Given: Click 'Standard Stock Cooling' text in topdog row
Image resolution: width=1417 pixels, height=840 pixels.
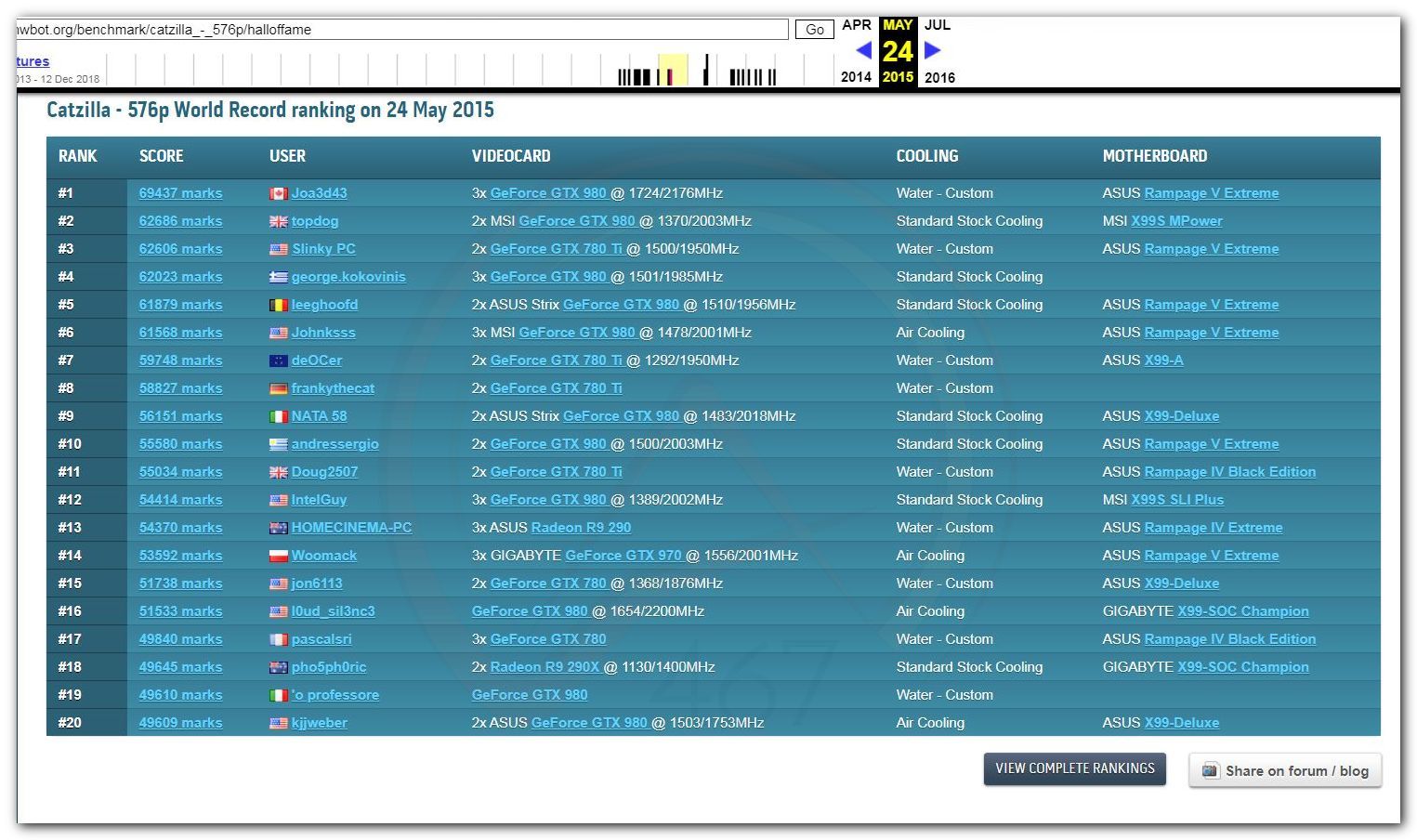Looking at the screenshot, I should click(969, 221).
